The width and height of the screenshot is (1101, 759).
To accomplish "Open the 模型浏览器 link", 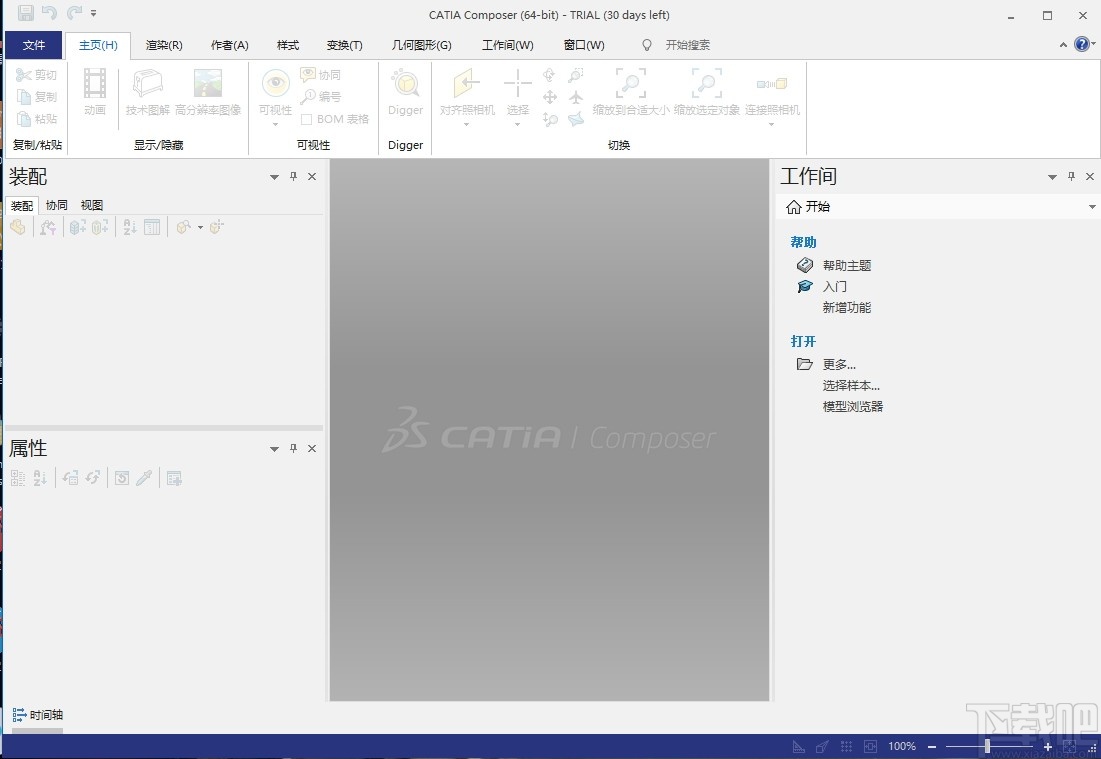I will point(851,406).
